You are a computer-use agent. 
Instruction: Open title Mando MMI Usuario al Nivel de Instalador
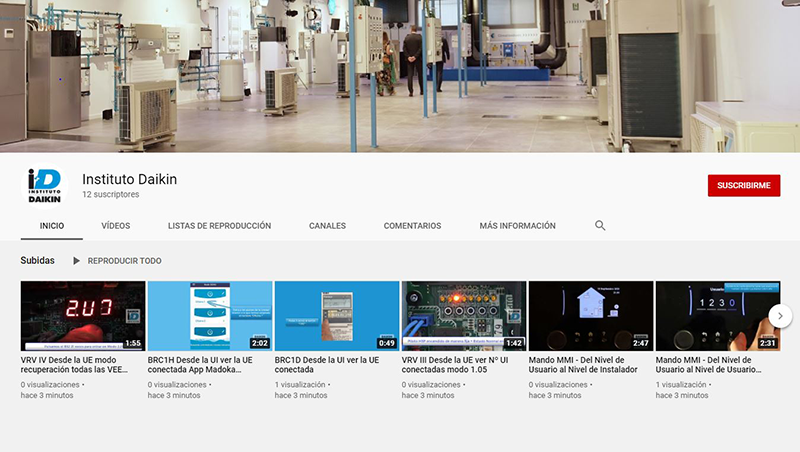pos(583,365)
